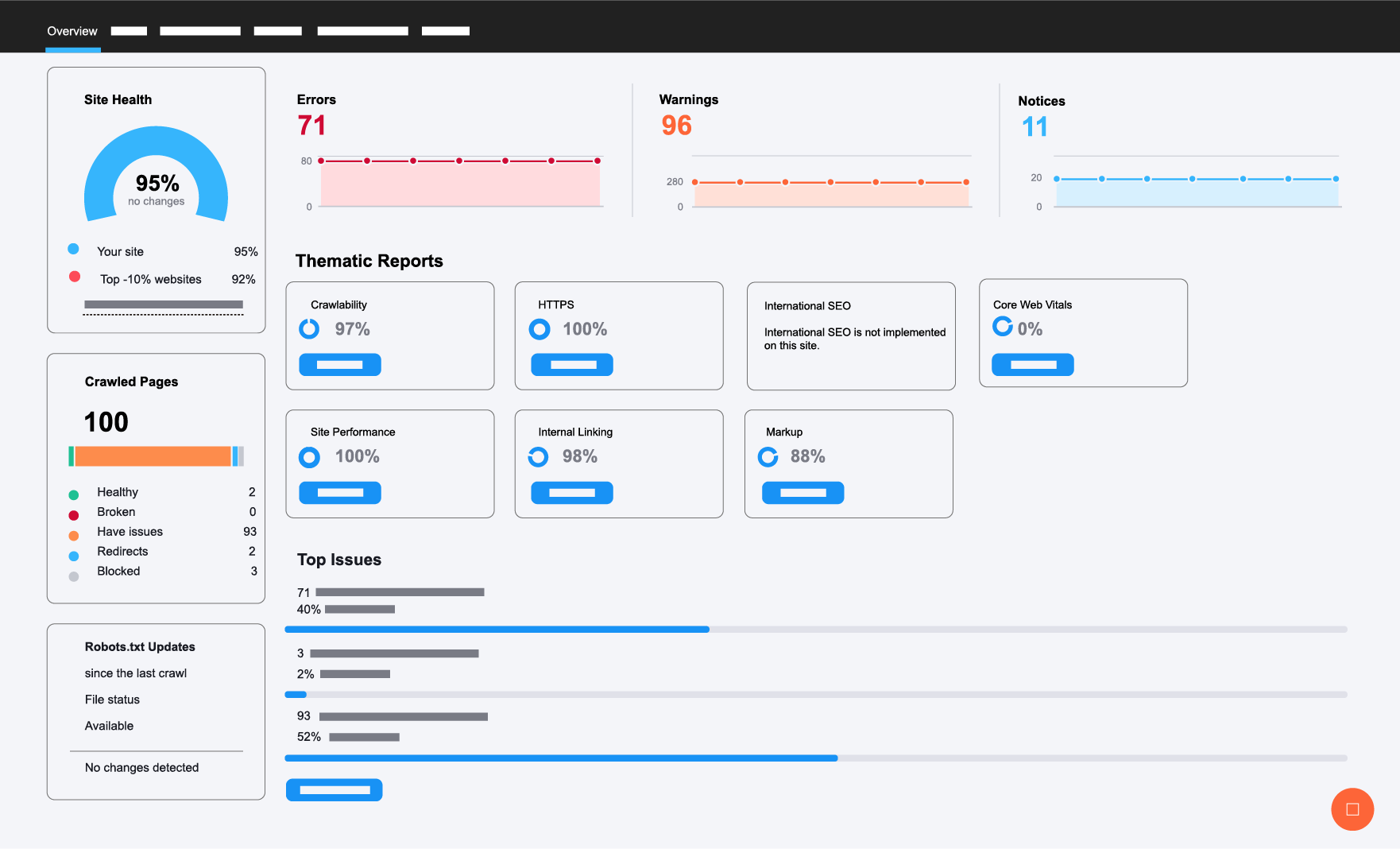Click the Markup donut score icon
Viewport: 1400px width, 849px height.
tap(768, 457)
